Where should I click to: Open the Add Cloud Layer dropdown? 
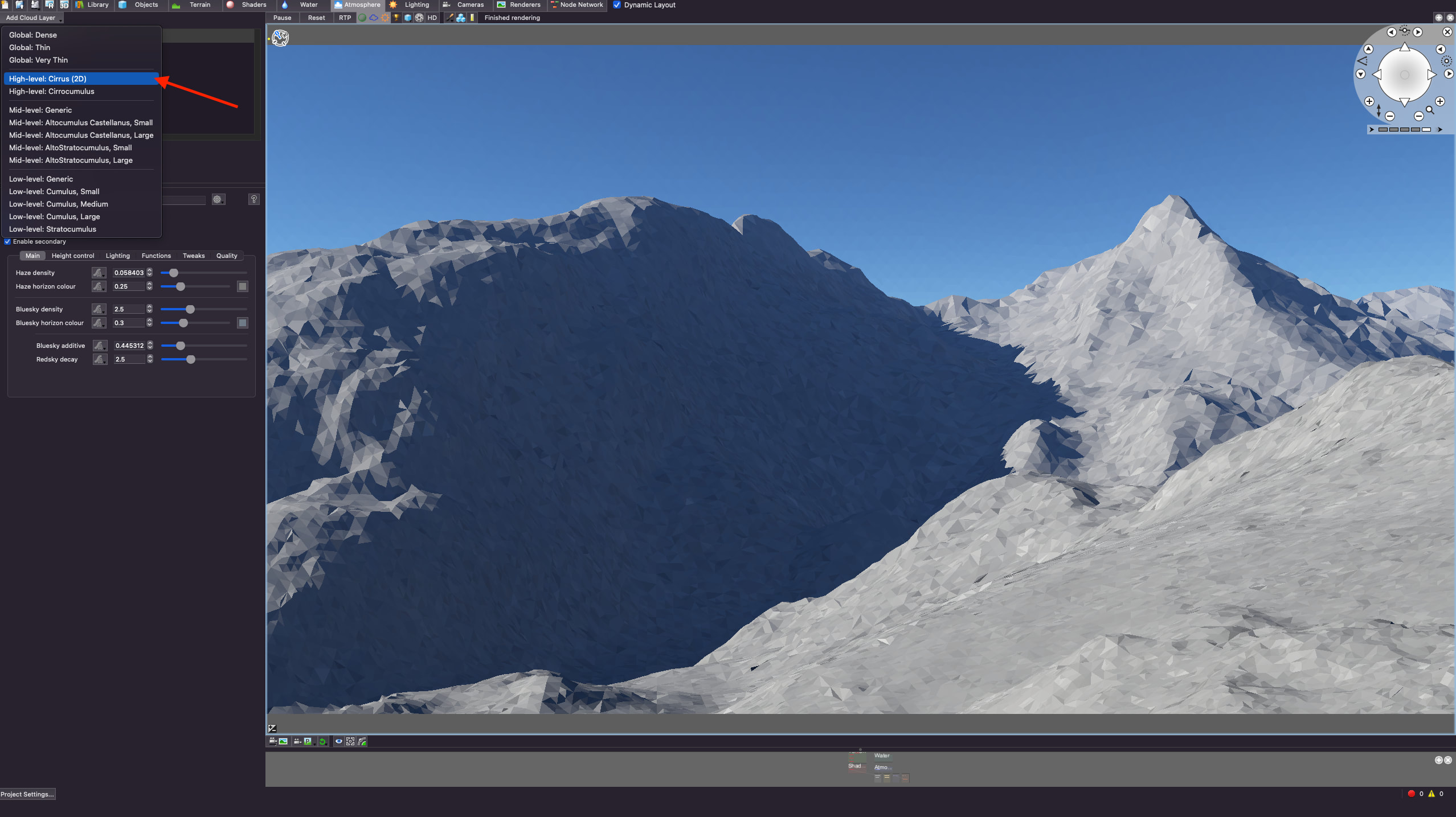[32, 18]
